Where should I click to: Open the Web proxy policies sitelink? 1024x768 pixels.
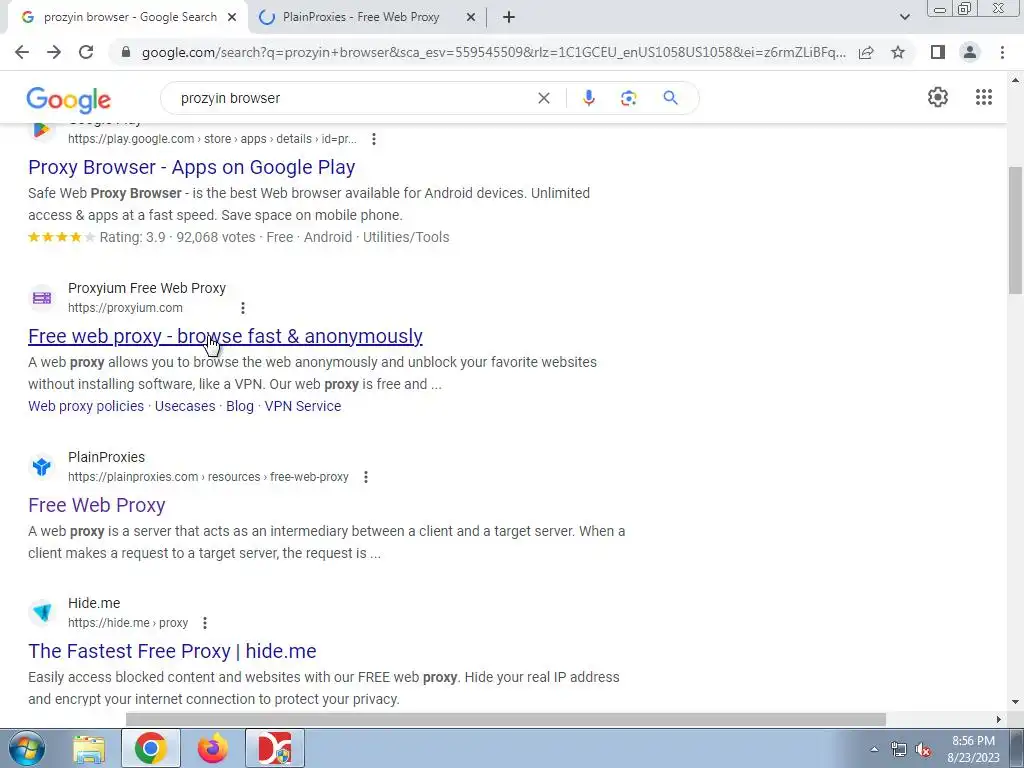click(x=86, y=406)
